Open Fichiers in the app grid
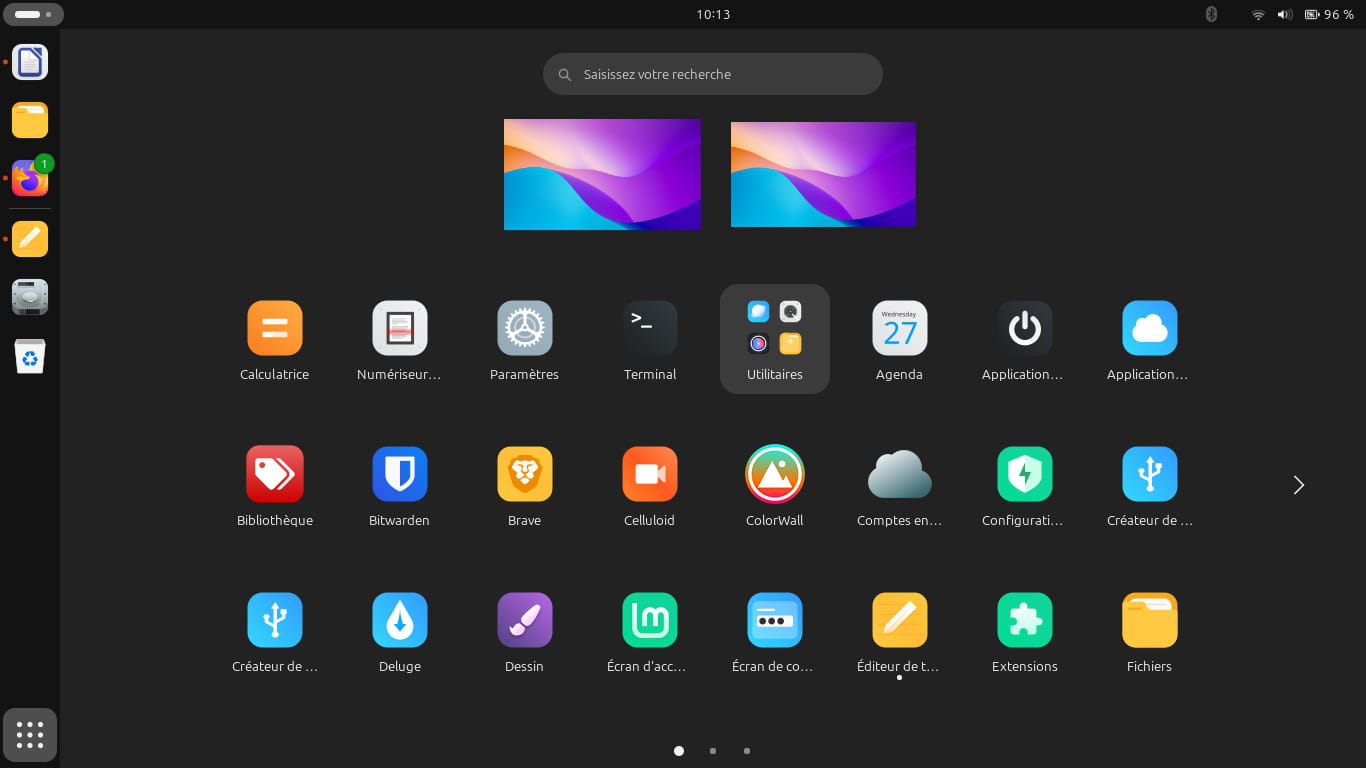This screenshot has width=1366, height=768. (1150, 632)
